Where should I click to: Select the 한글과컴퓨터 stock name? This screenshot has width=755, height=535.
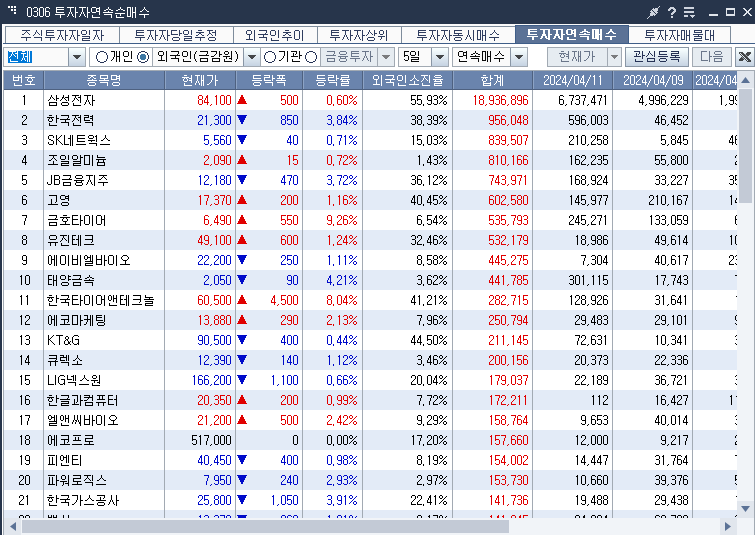82,400
